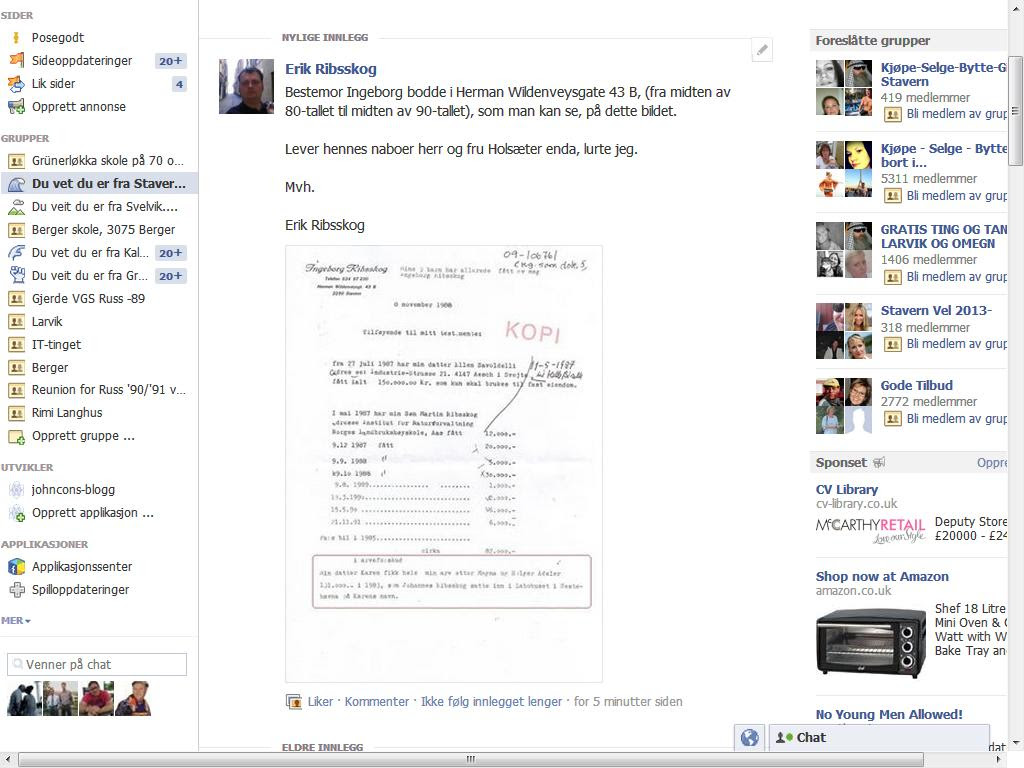Click the Du veit du er fra Gr... icon
This screenshot has width=1024, height=768.
point(16,276)
